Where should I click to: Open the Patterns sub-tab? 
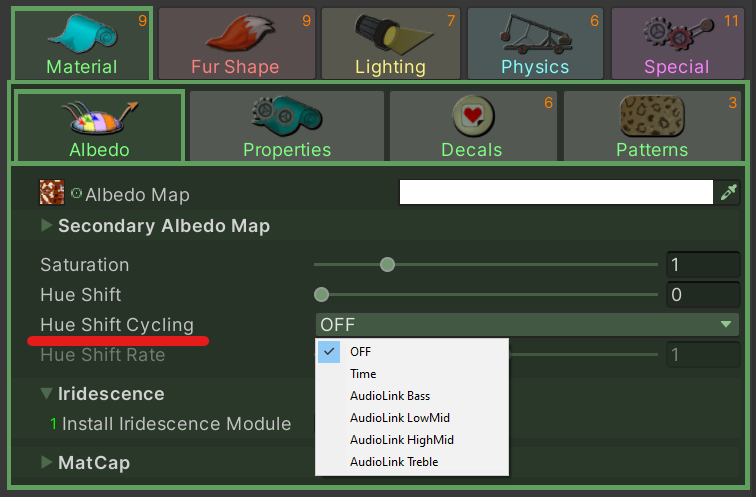point(652,126)
